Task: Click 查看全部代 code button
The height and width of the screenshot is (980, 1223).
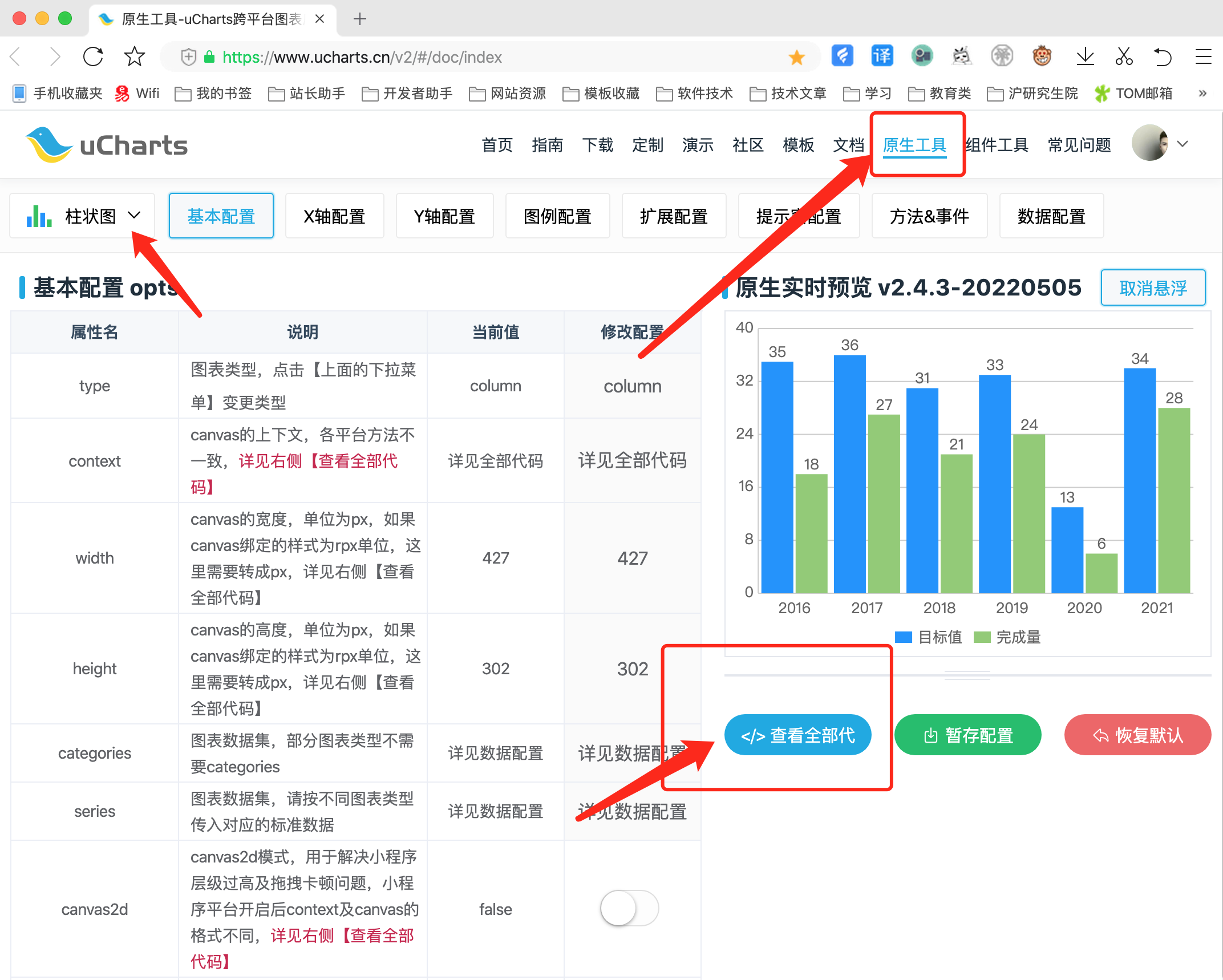Action: point(797,735)
